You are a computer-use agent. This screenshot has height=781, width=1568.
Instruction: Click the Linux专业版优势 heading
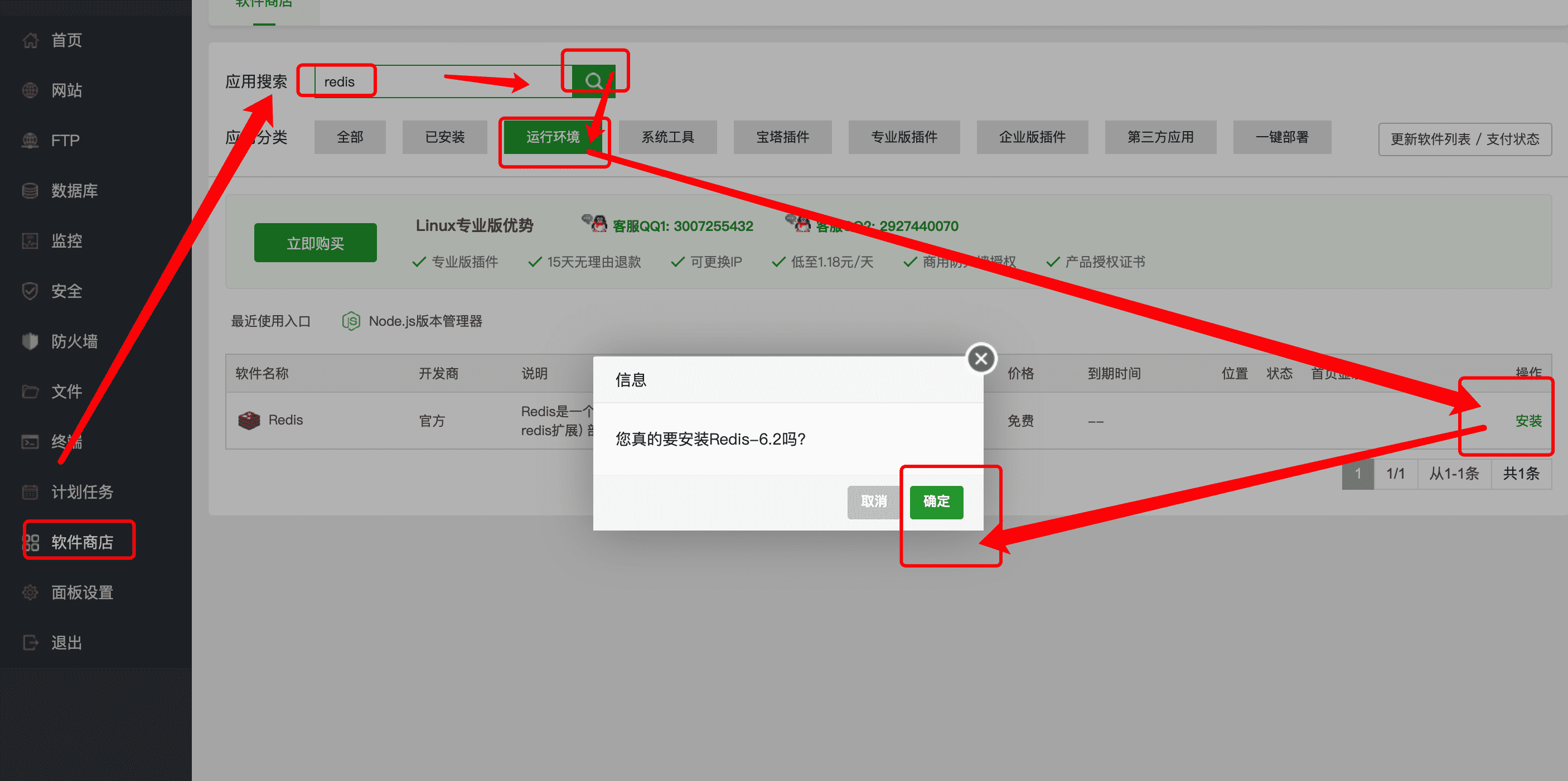(475, 225)
